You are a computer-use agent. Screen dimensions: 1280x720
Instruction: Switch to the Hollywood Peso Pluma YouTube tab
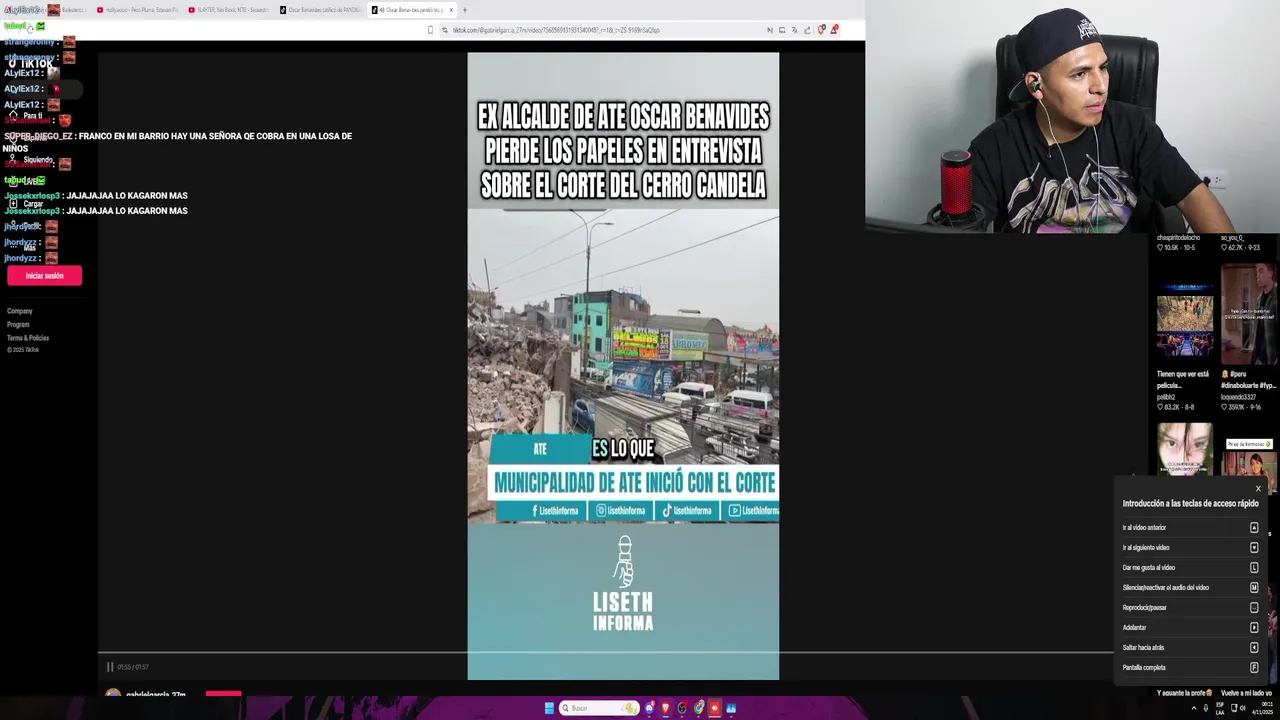137,10
